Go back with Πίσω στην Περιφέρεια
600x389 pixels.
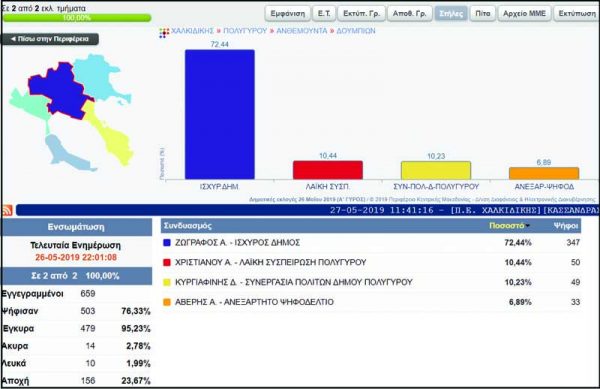tap(50, 39)
